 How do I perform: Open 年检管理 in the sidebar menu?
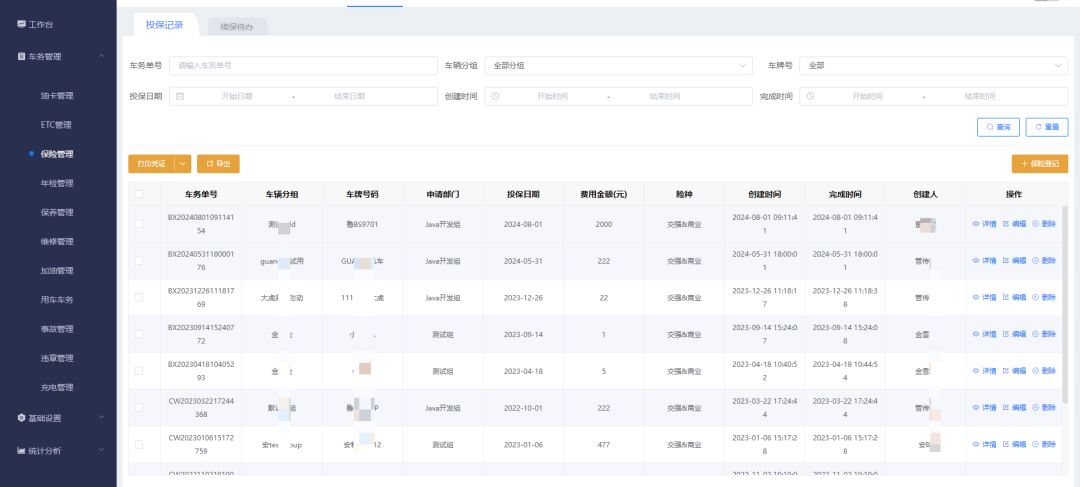pyautogui.click(x=57, y=183)
